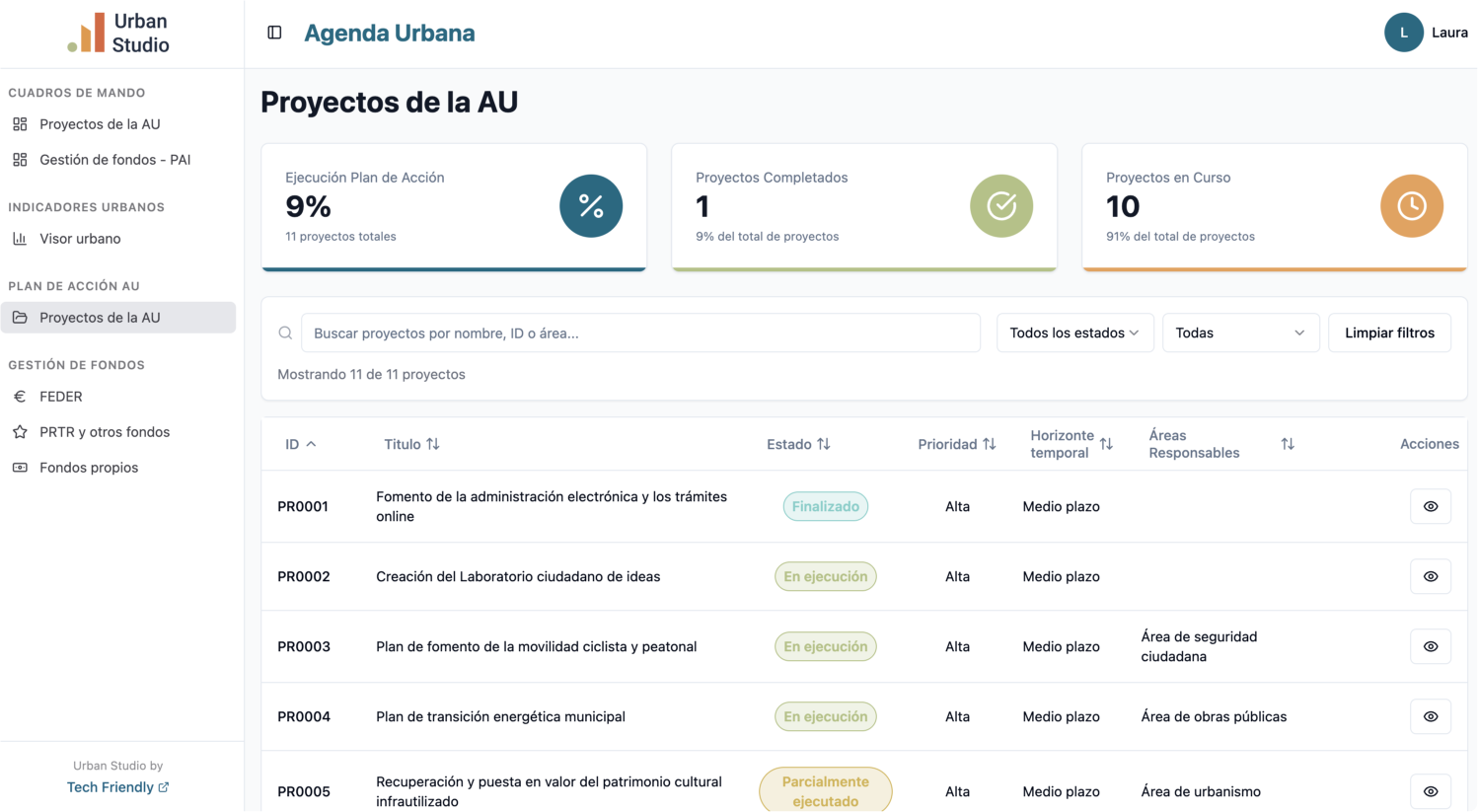Click the clock icon on Proyectos en Curso
This screenshot has width=1478, height=812.
[1411, 206]
